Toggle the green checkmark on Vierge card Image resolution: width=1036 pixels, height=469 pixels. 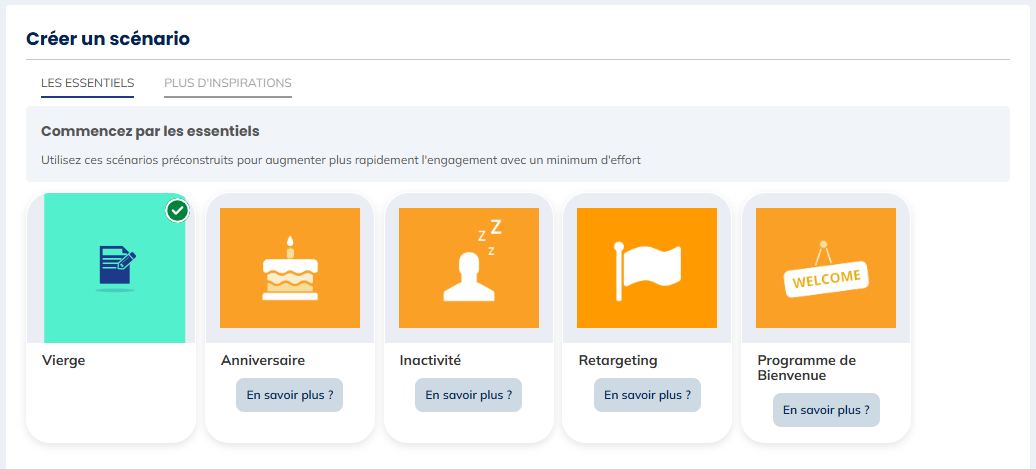(x=177, y=211)
